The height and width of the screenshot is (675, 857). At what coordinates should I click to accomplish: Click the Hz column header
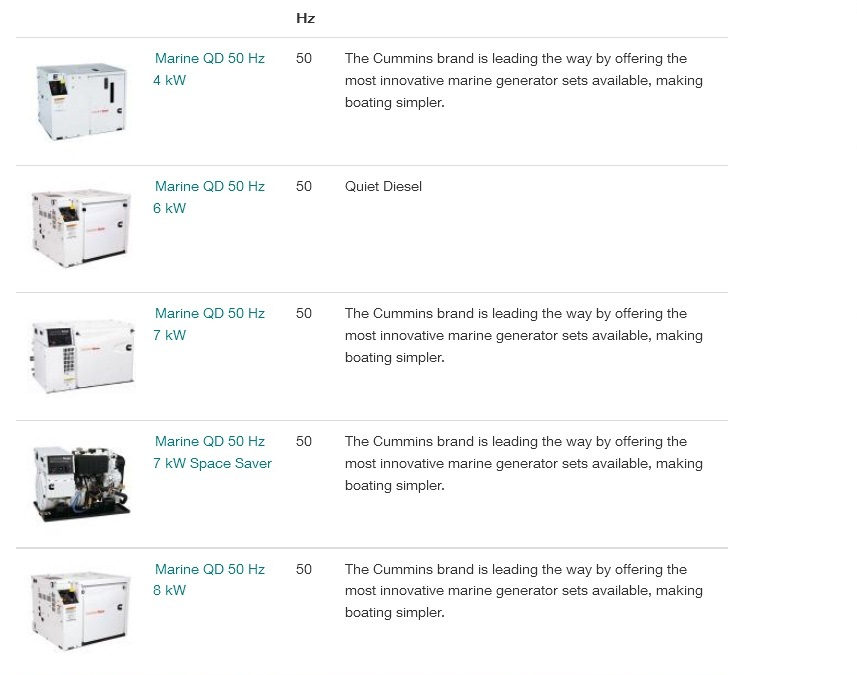306,19
